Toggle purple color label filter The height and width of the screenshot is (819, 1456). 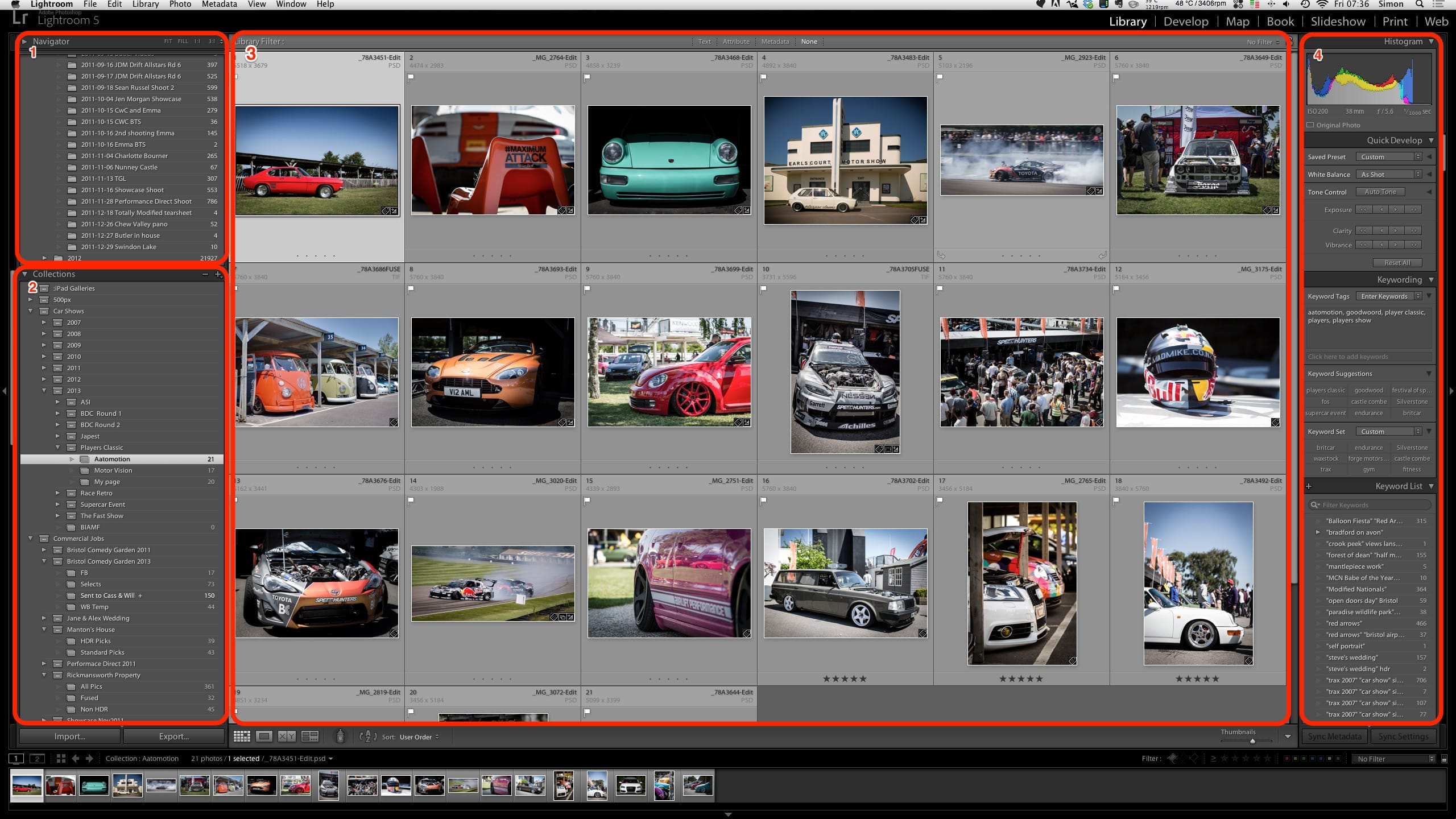pyautogui.click(x=1321, y=758)
